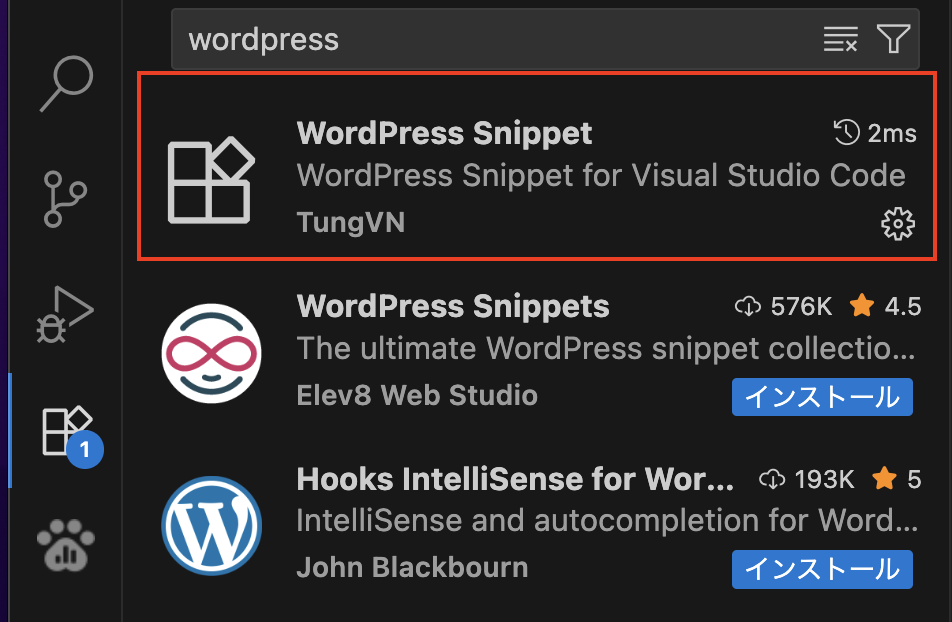Screen dimensions: 952x622
Task: Select the WordPress Snippets extension title
Action: (x=453, y=306)
